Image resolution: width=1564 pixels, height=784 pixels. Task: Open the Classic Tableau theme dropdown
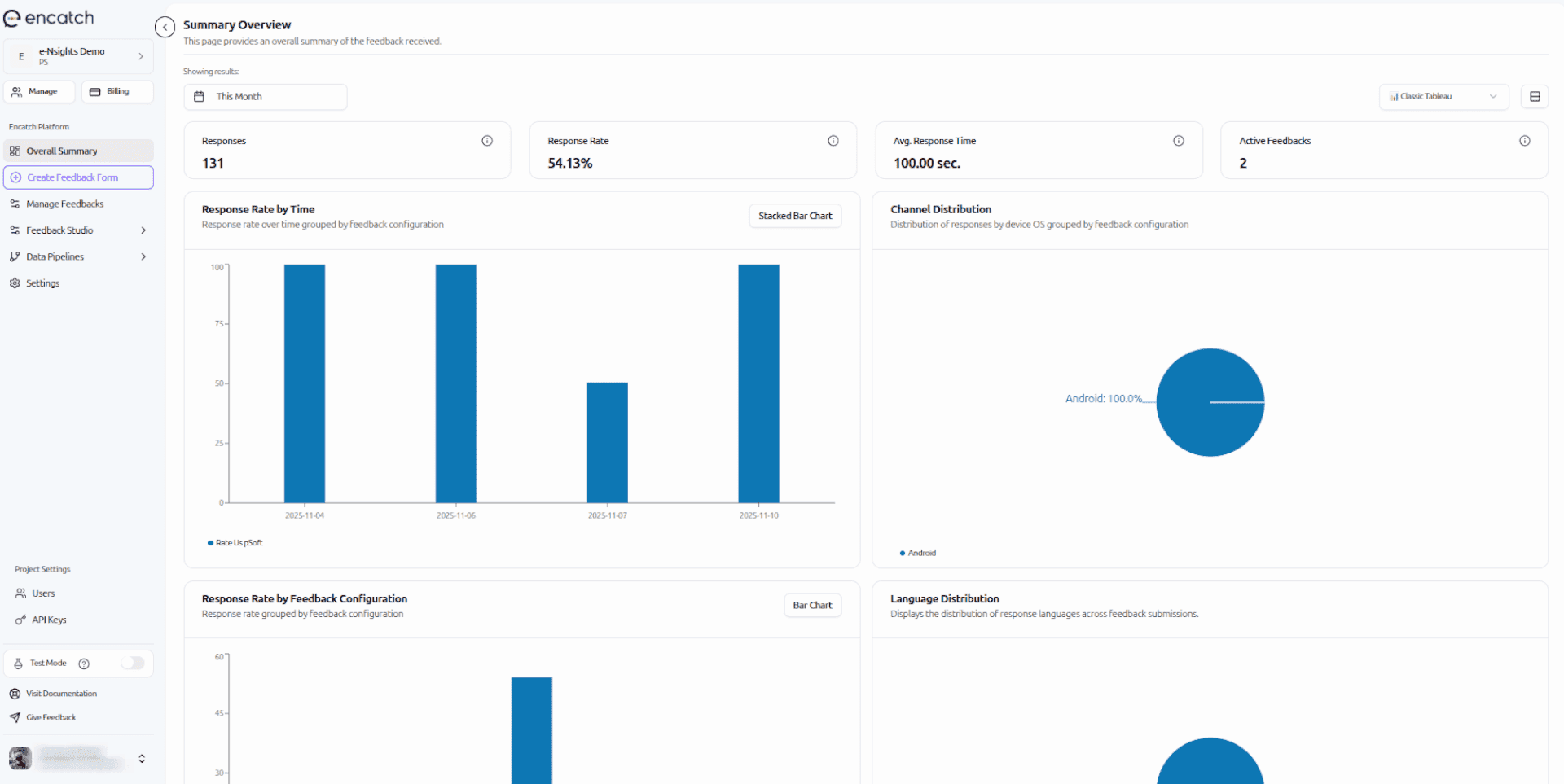1443,96
